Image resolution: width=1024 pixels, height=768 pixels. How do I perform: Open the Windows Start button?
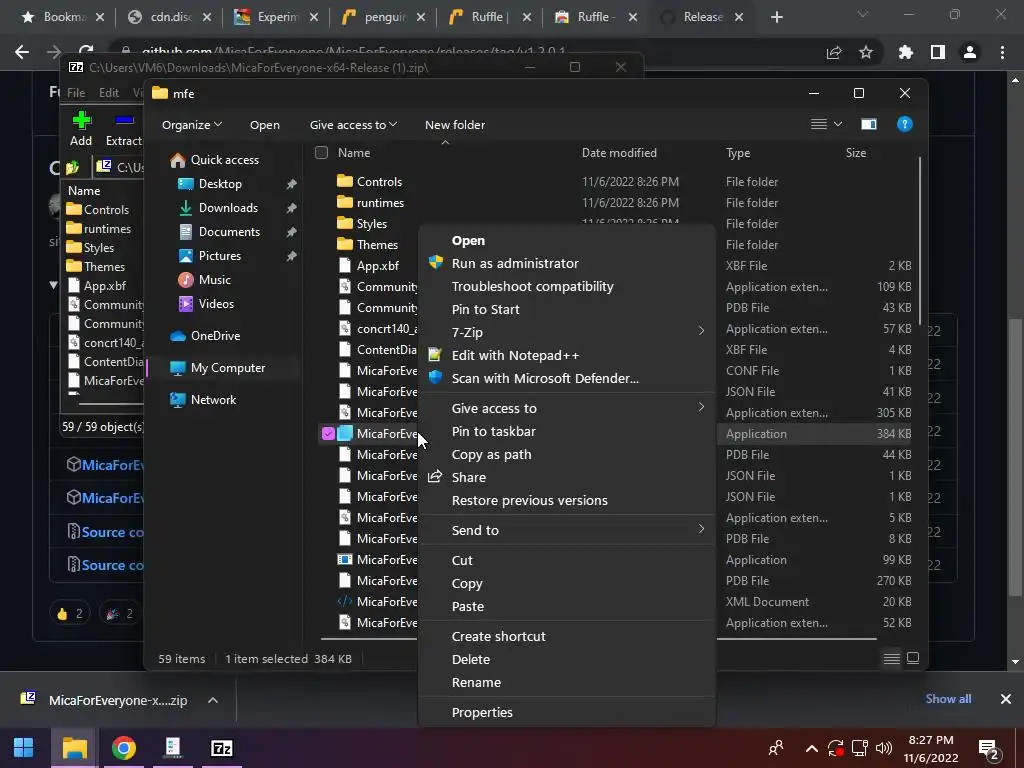click(x=24, y=748)
